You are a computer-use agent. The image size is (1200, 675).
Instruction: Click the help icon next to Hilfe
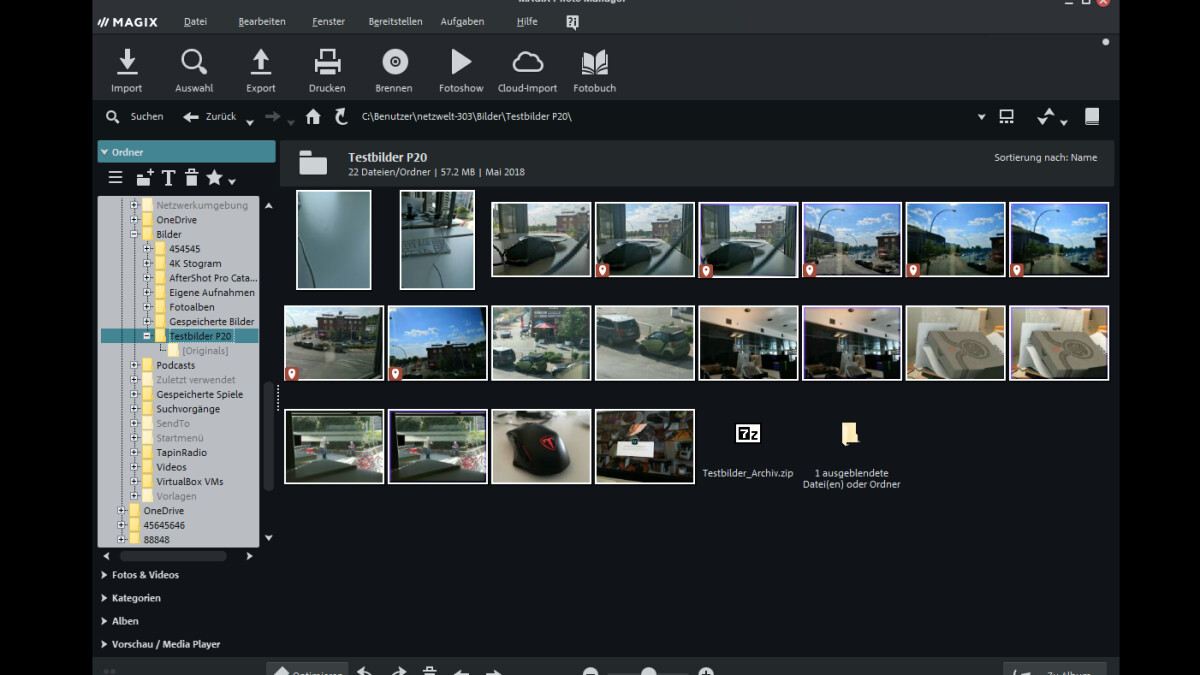click(573, 22)
